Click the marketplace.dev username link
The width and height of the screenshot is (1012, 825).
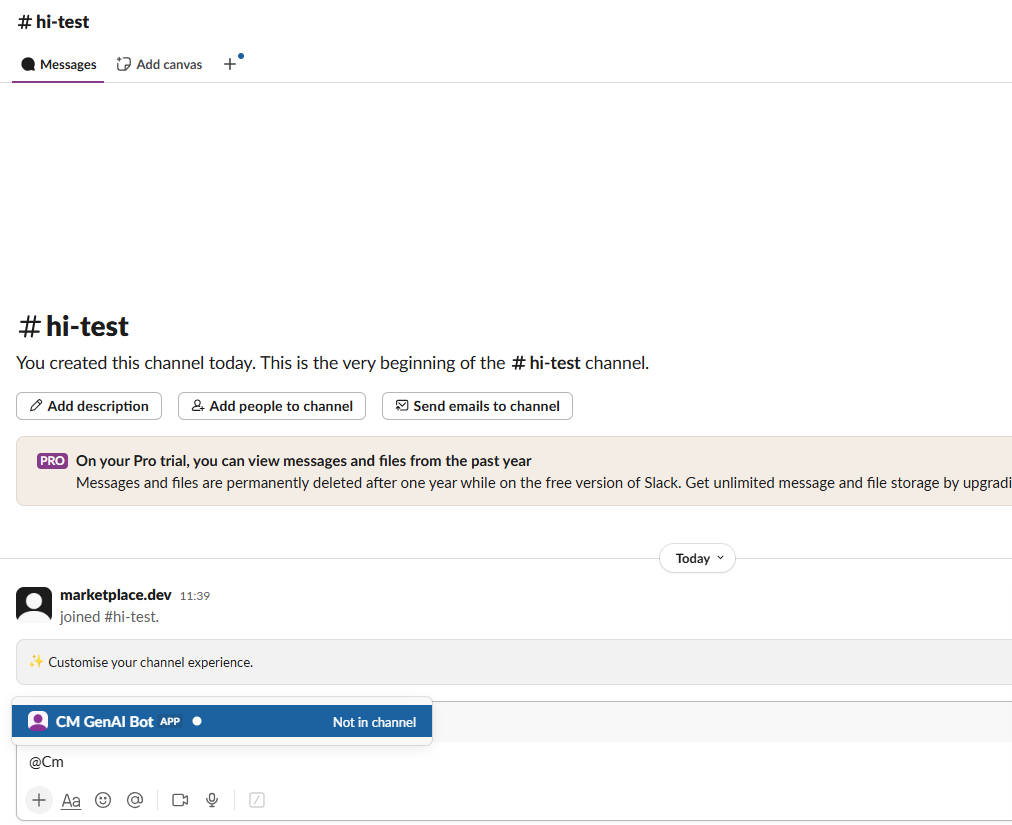click(x=116, y=595)
